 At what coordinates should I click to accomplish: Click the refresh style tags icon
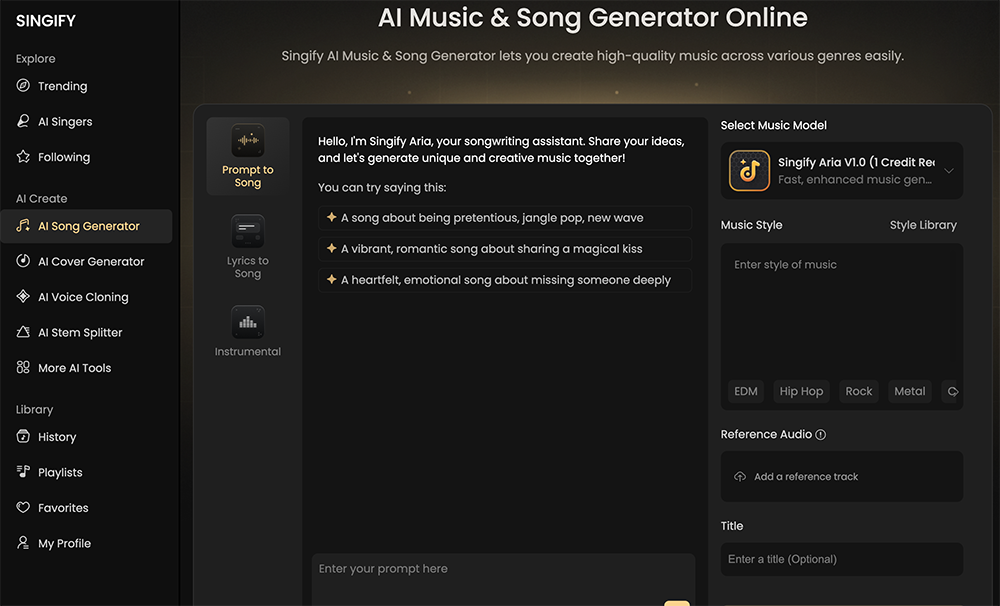[952, 391]
